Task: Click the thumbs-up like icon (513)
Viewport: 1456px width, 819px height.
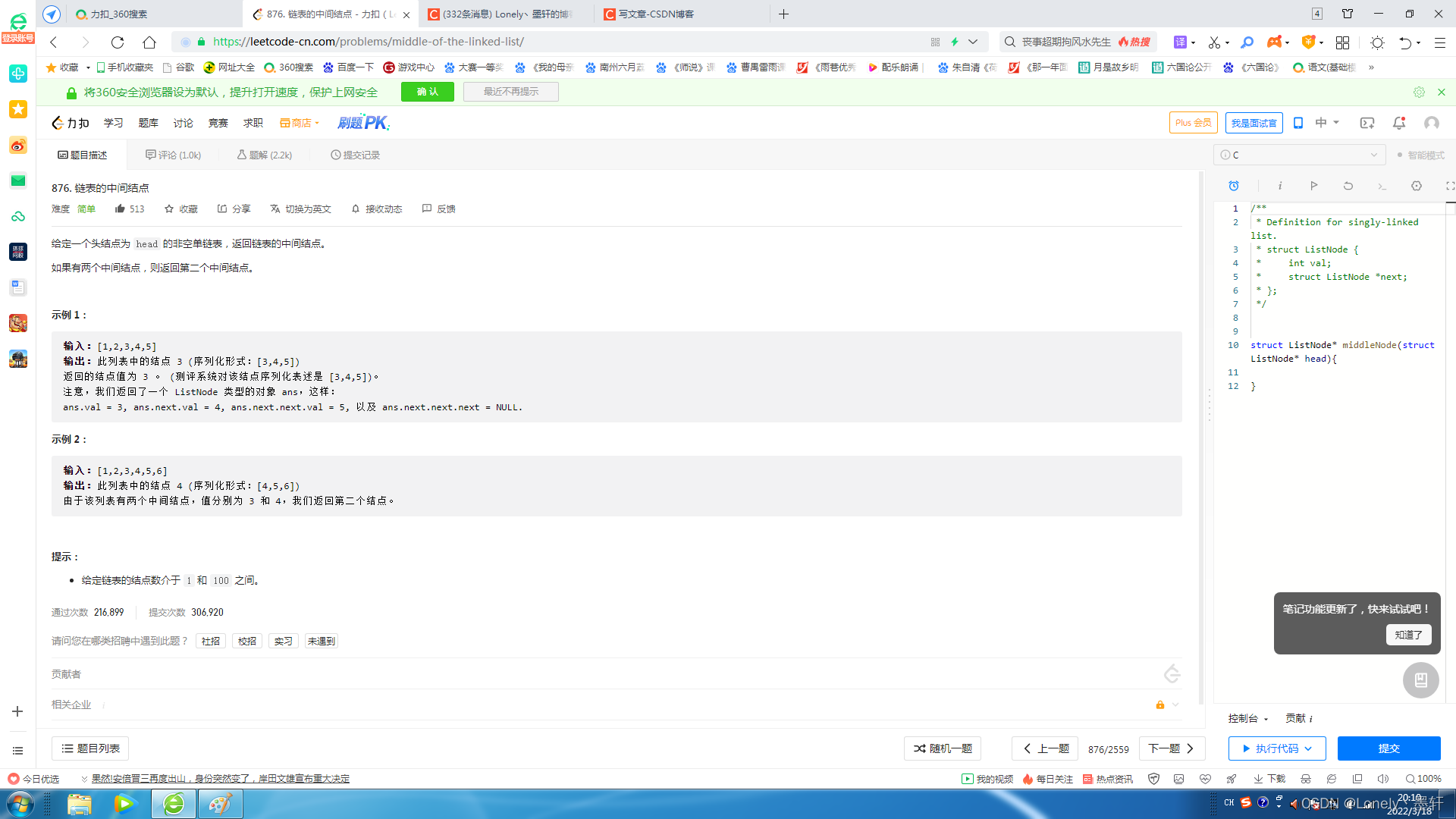Action: pyautogui.click(x=120, y=209)
